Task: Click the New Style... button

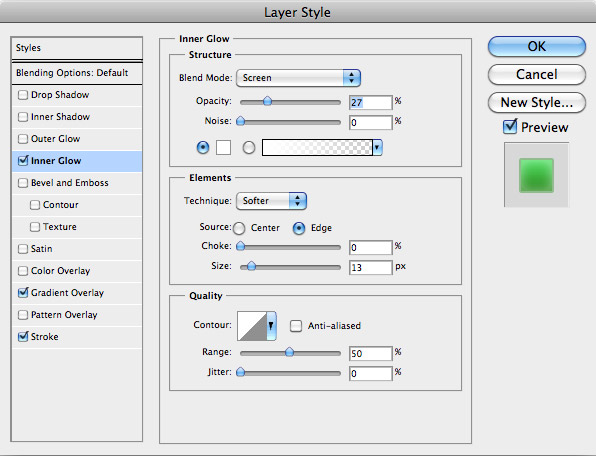Action: (x=537, y=103)
